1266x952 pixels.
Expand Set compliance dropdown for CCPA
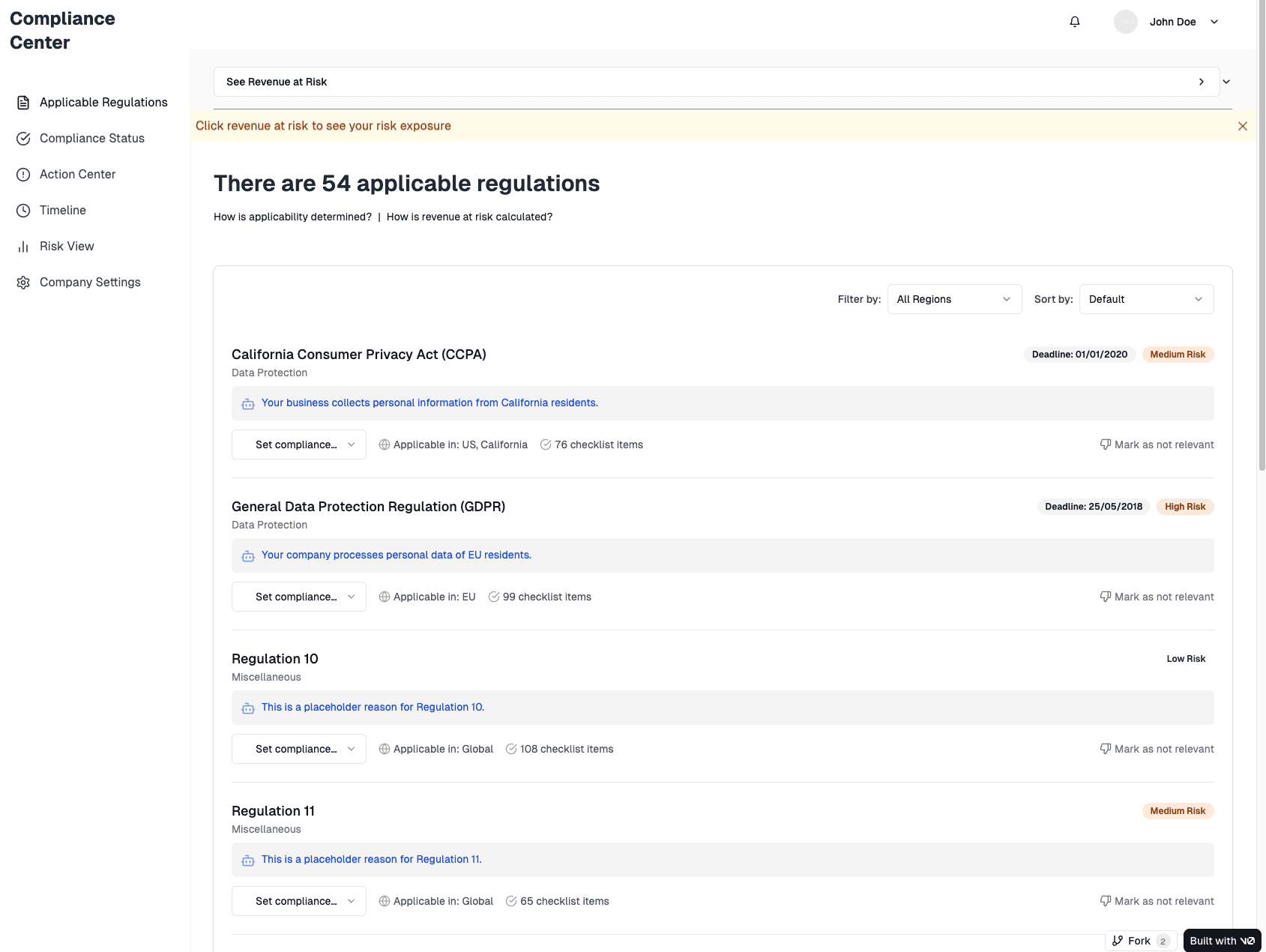pyautogui.click(x=298, y=445)
